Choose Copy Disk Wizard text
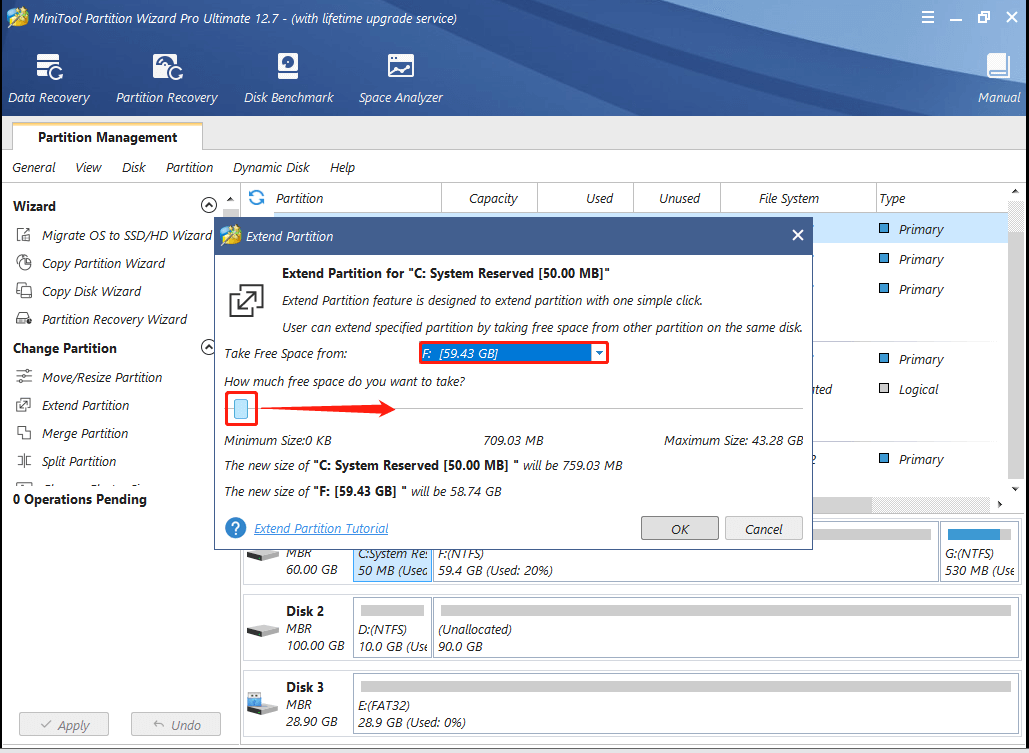The width and height of the screenshot is (1029, 753). tap(91, 291)
